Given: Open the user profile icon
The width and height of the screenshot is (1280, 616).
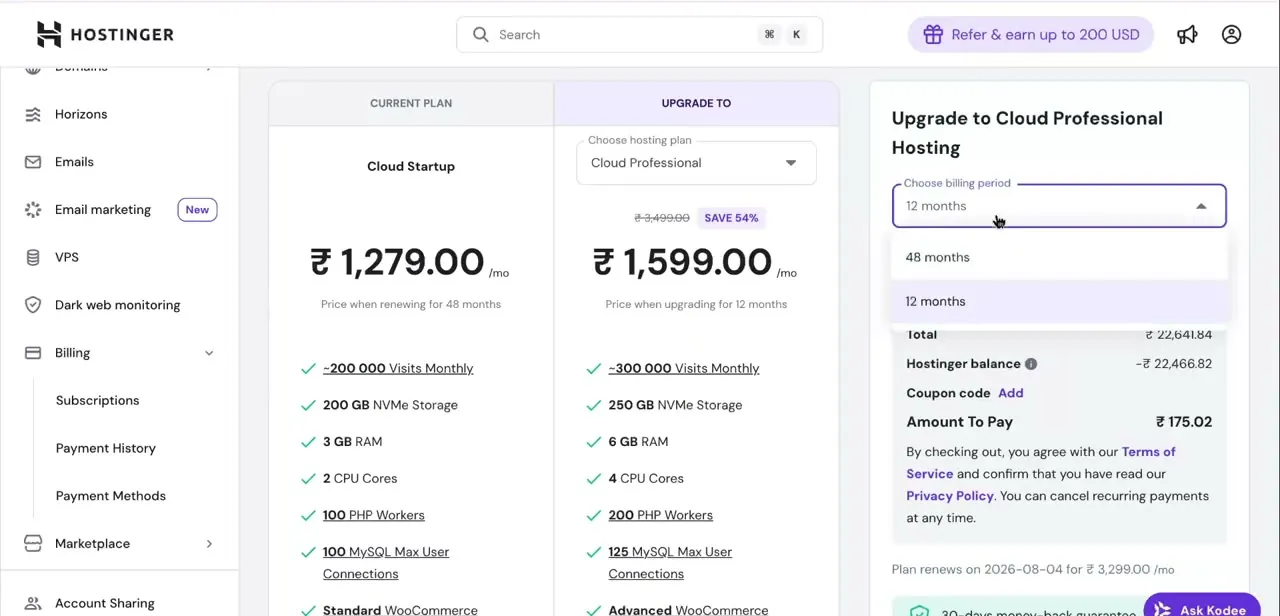Looking at the screenshot, I should [x=1232, y=34].
